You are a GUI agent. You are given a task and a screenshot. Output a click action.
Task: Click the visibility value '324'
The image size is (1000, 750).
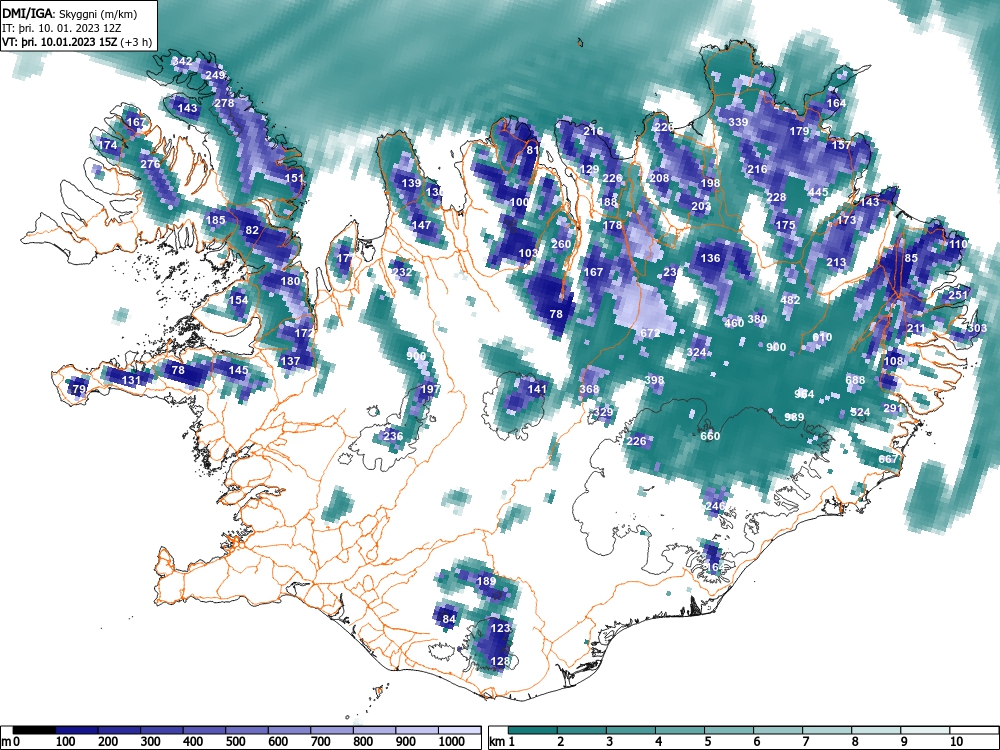[696, 352]
